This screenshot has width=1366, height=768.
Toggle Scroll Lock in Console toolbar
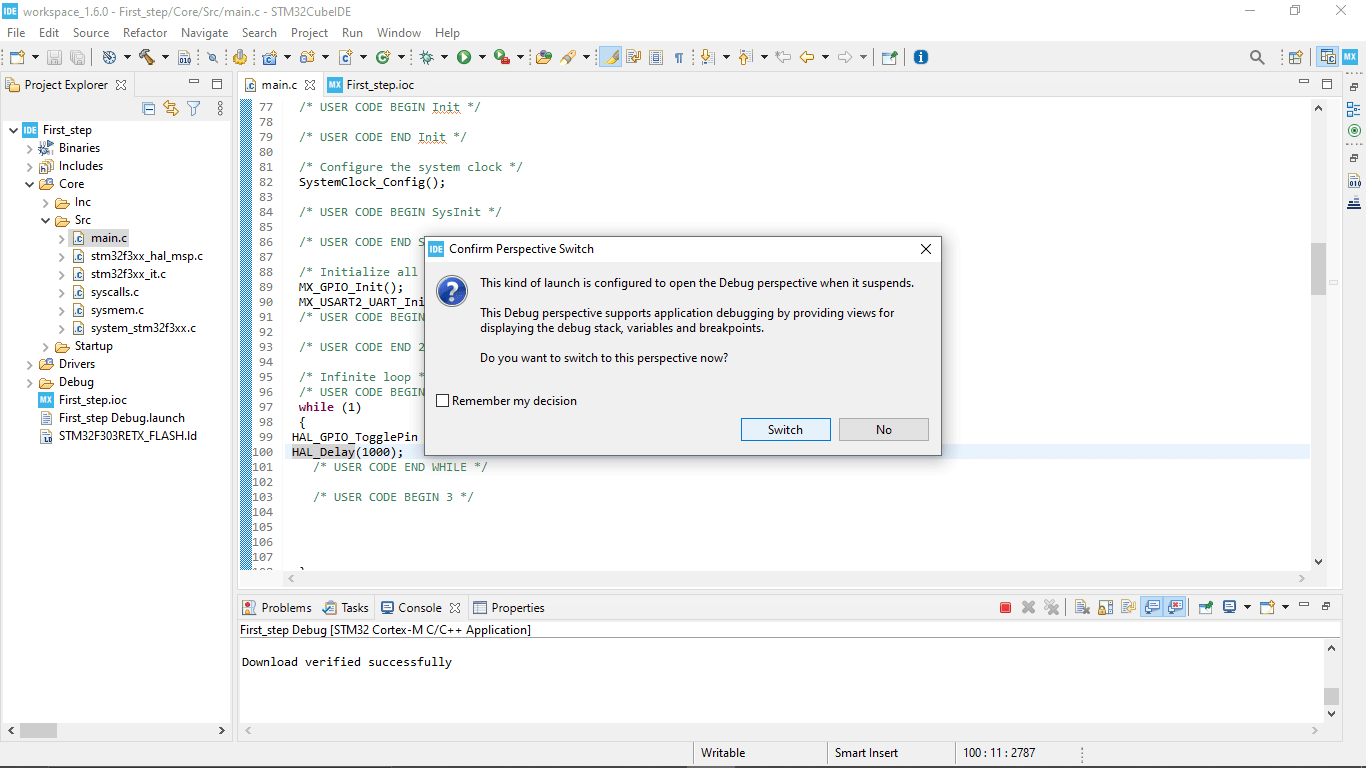click(x=1105, y=607)
